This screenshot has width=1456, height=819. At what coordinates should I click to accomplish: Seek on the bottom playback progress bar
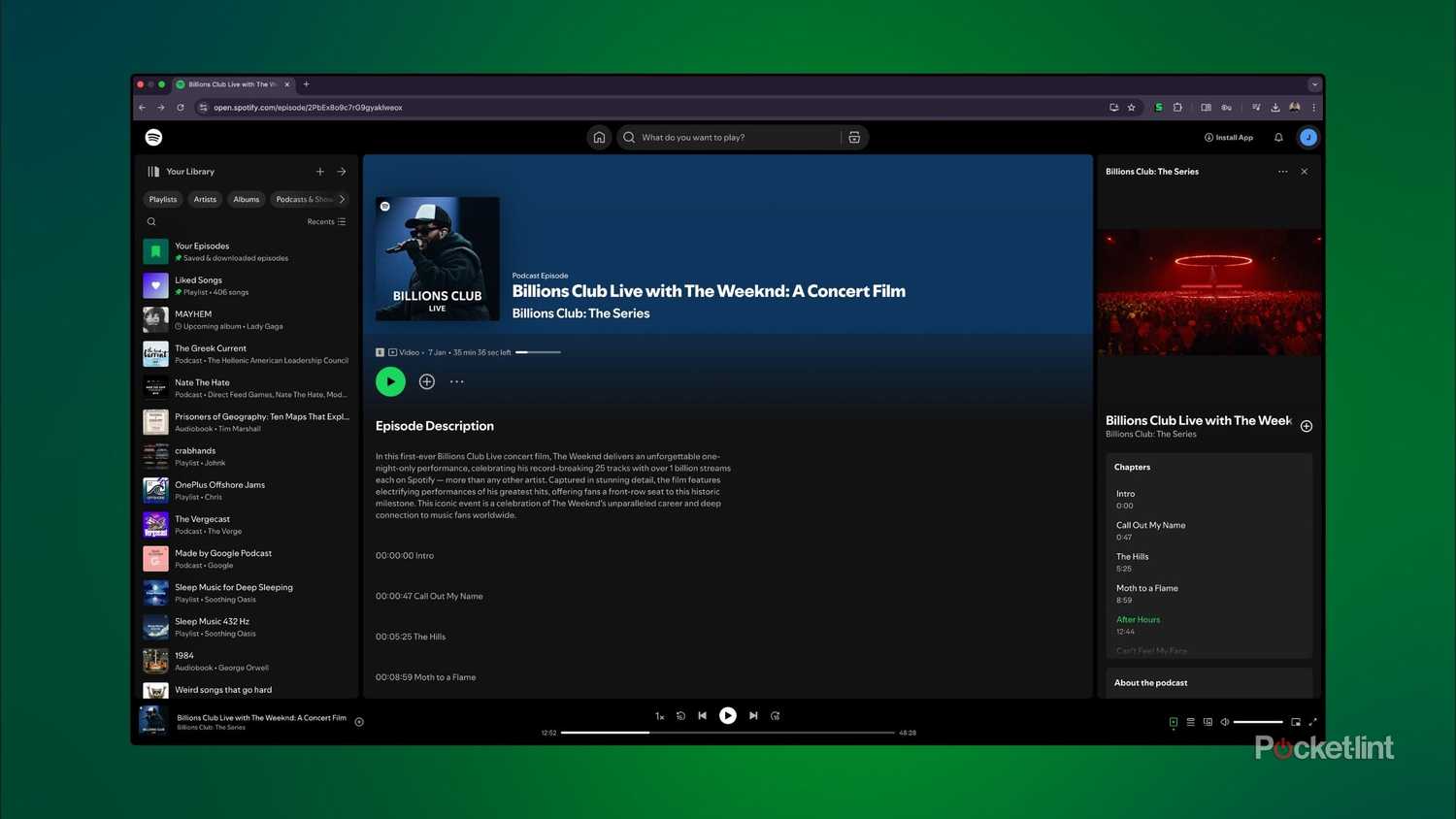click(728, 733)
